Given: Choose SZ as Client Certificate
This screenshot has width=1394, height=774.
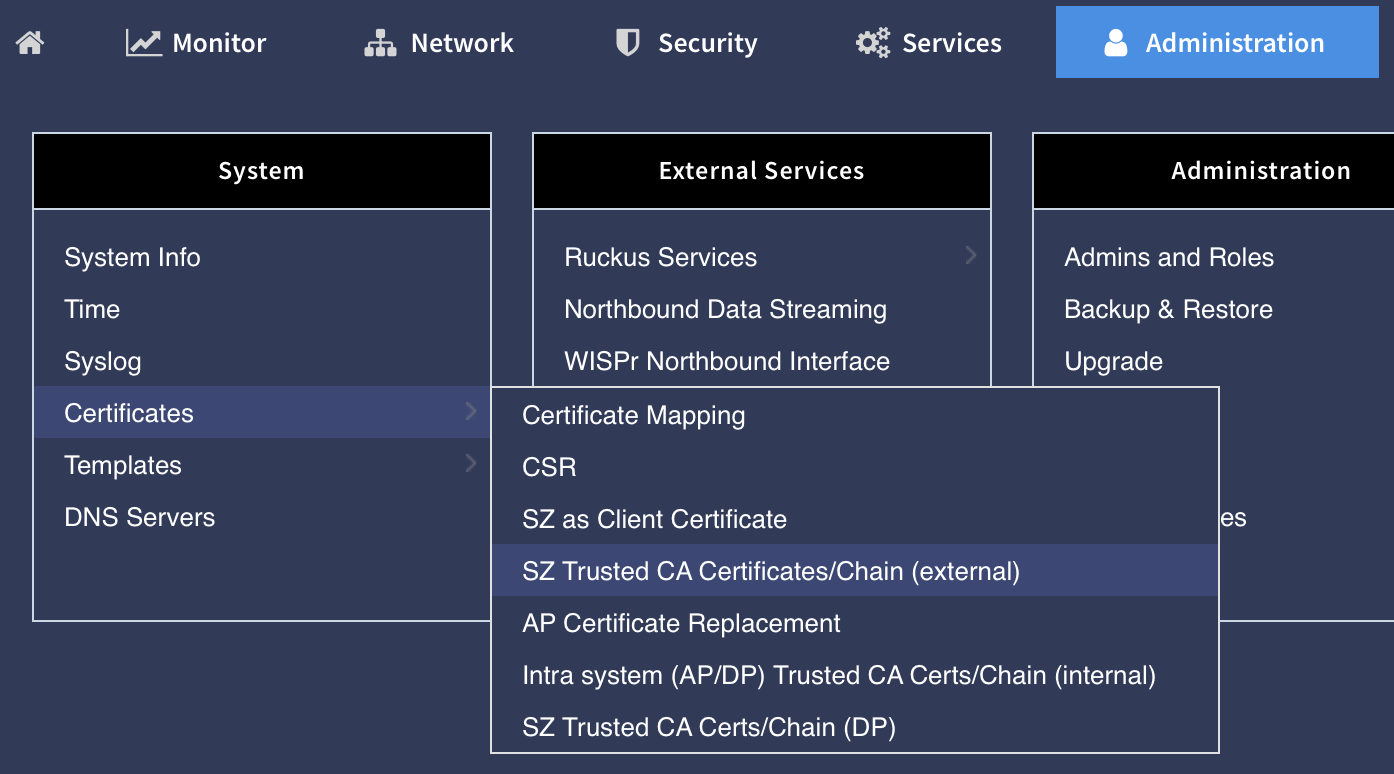Looking at the screenshot, I should coord(654,519).
